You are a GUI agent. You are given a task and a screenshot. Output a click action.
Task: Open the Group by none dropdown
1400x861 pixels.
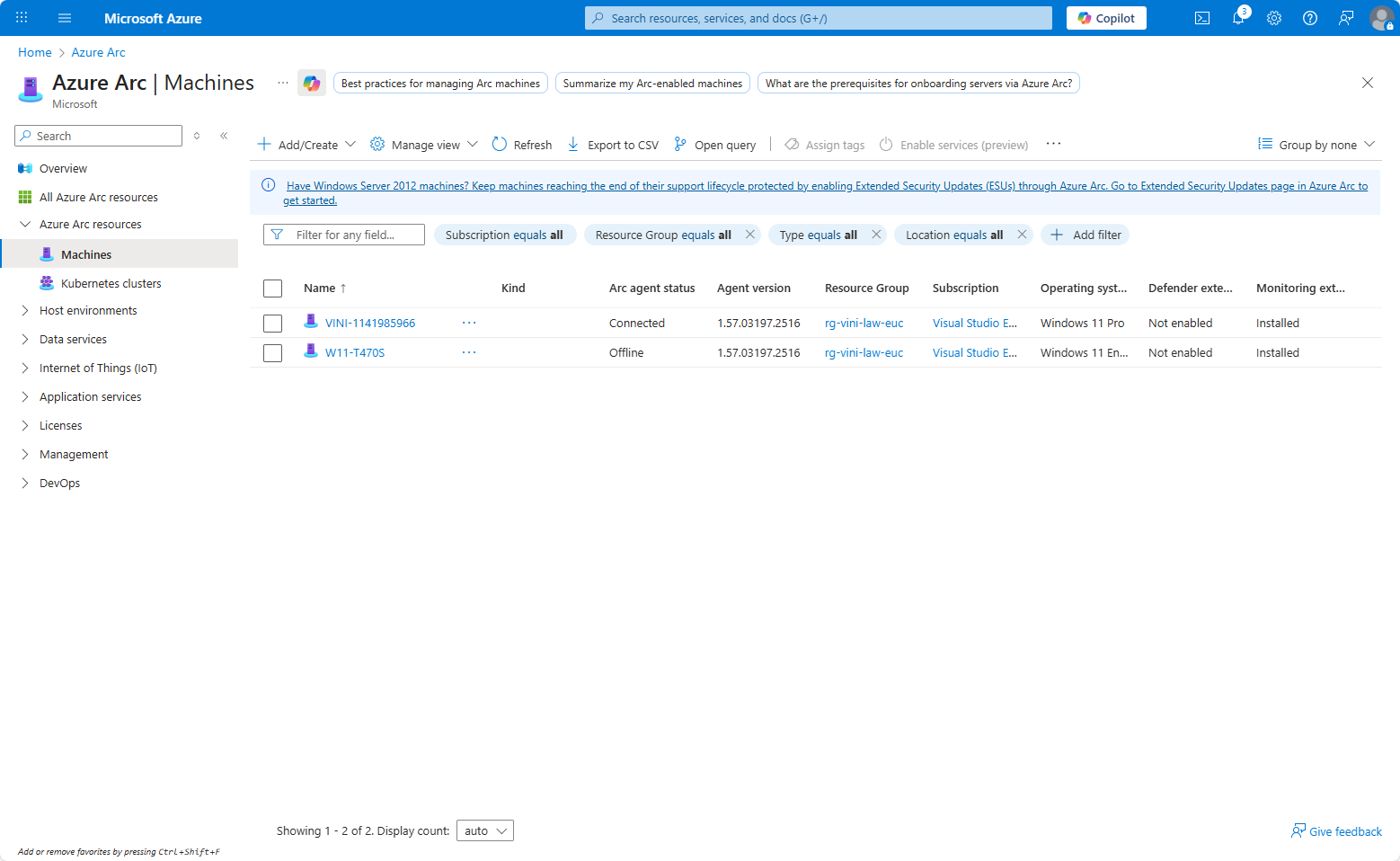coord(1316,145)
